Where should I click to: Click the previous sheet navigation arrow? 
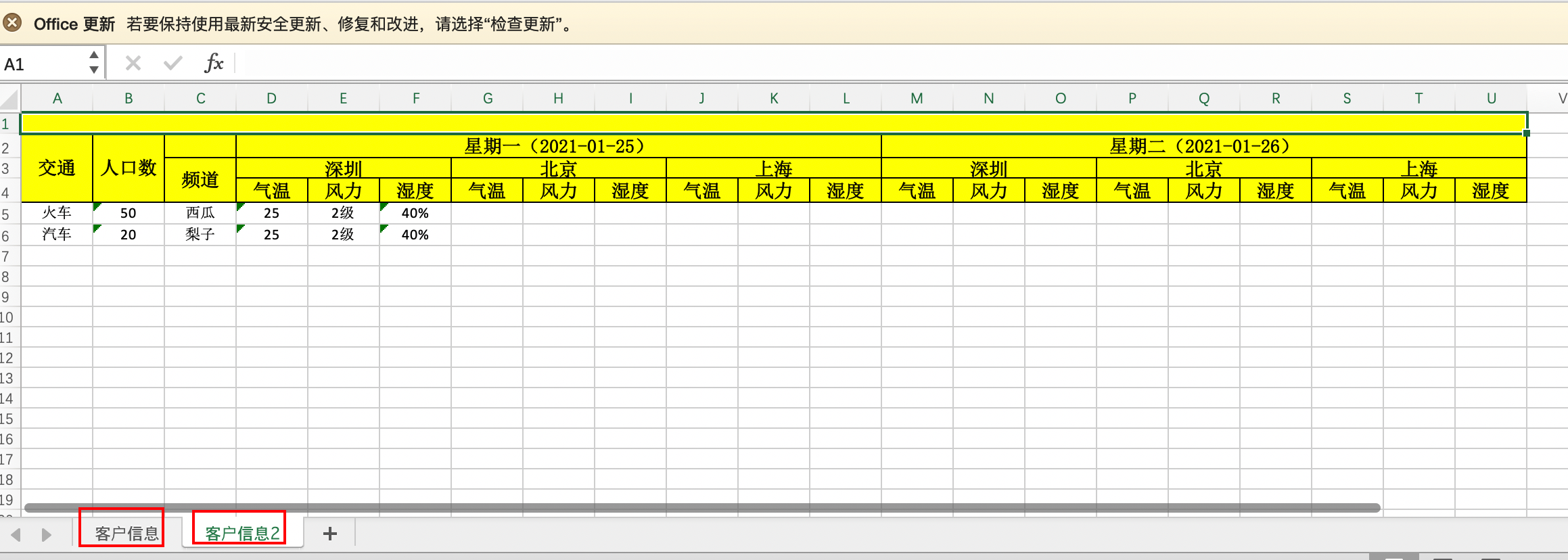coord(16,534)
